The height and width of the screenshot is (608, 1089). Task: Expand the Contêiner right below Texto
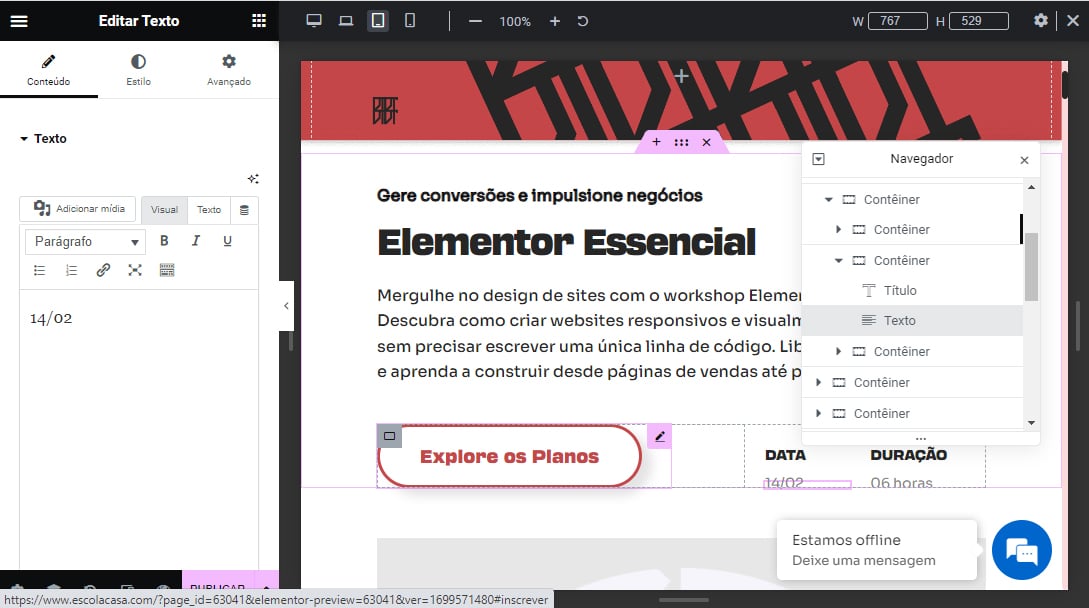tap(838, 352)
